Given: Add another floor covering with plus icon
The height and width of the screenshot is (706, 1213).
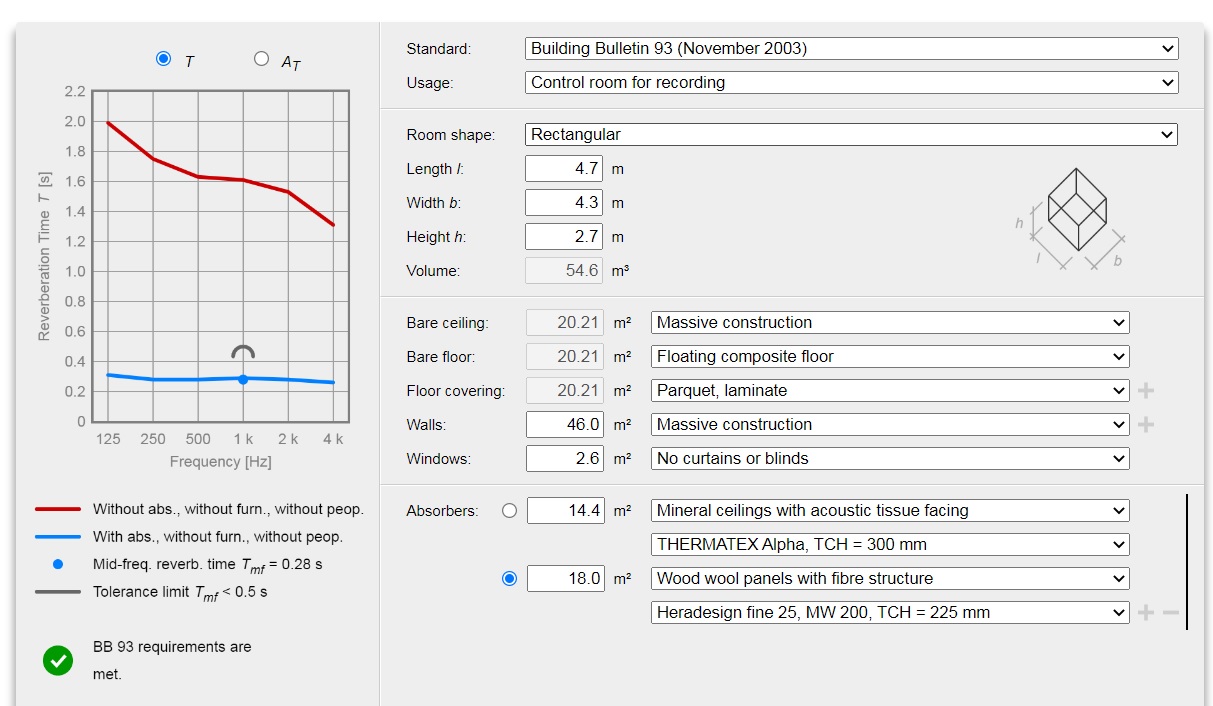Looking at the screenshot, I should (x=1146, y=390).
